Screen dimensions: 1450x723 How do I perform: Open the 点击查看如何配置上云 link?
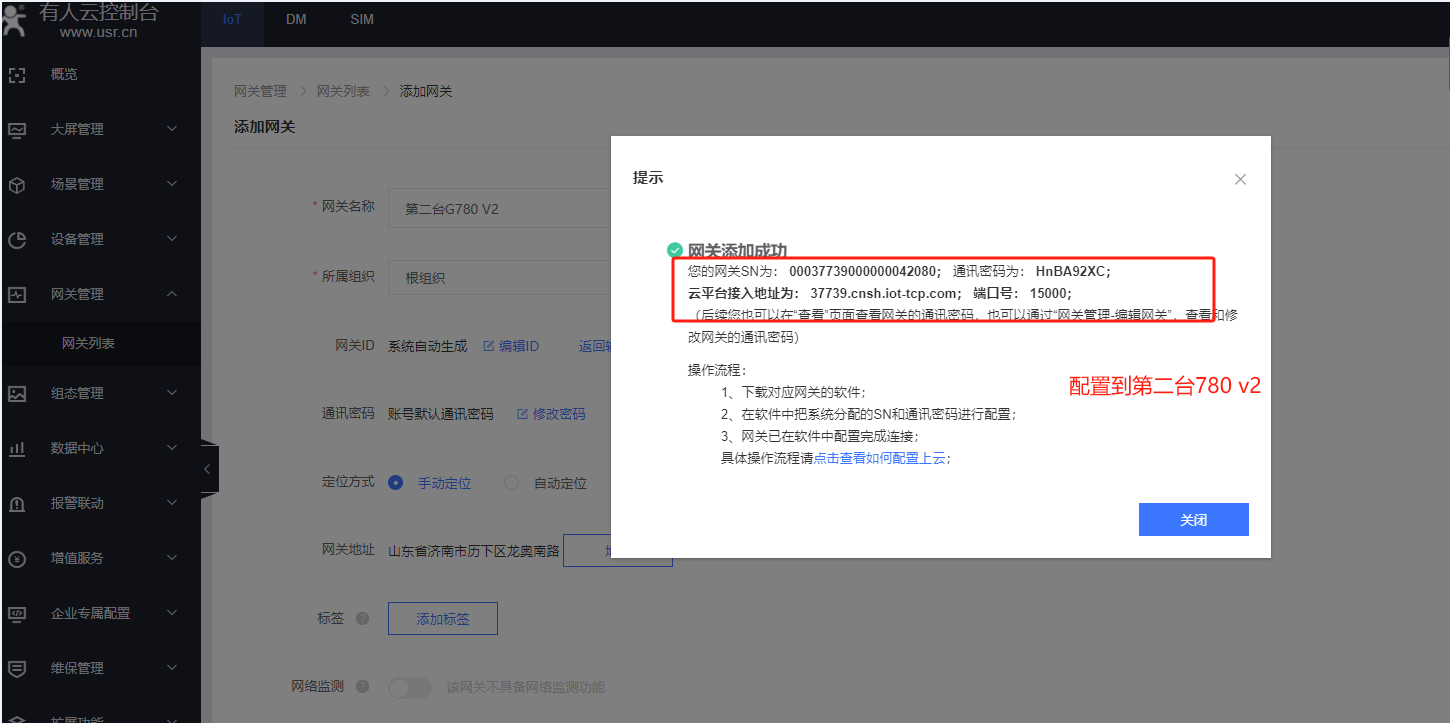(x=879, y=458)
